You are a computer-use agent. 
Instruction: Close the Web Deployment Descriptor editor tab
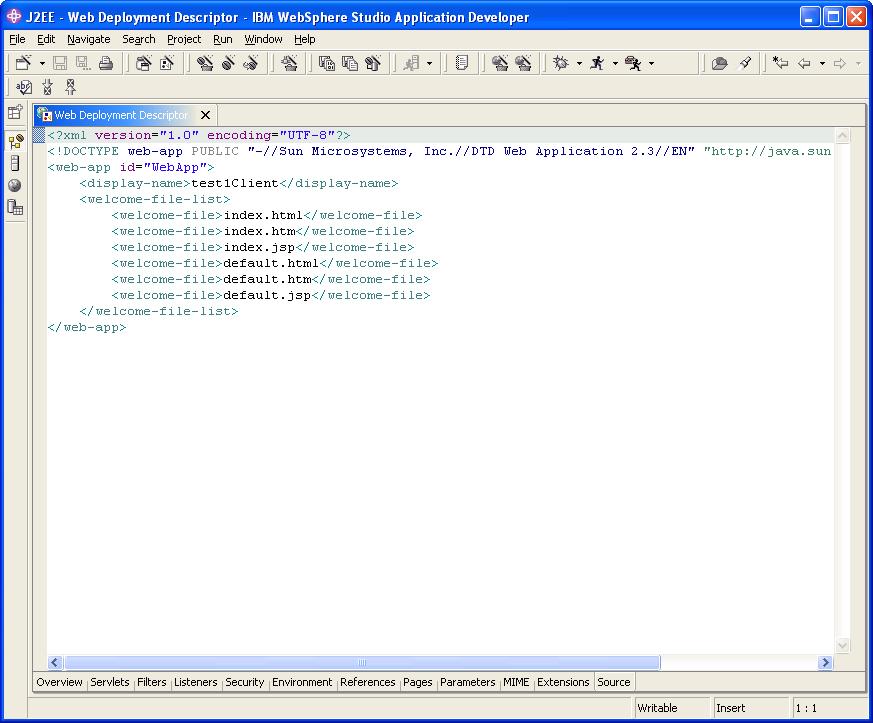[205, 115]
